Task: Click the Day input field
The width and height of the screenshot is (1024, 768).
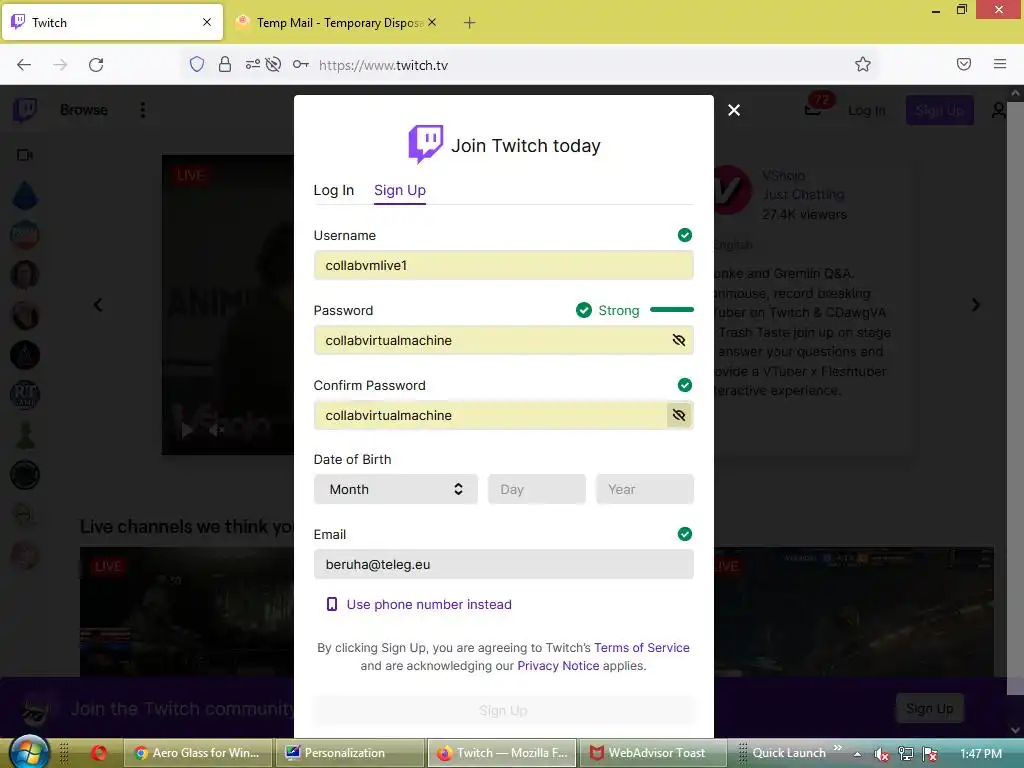Action: [x=537, y=489]
